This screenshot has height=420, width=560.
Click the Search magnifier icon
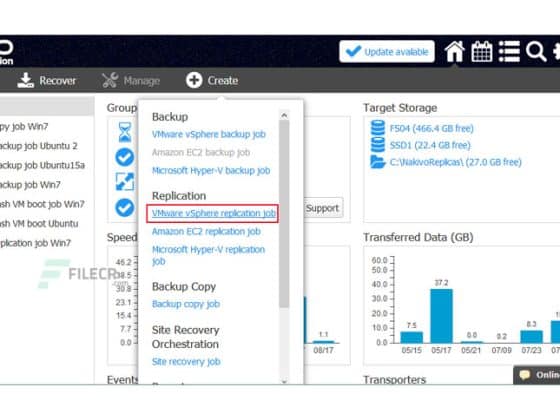coord(536,52)
